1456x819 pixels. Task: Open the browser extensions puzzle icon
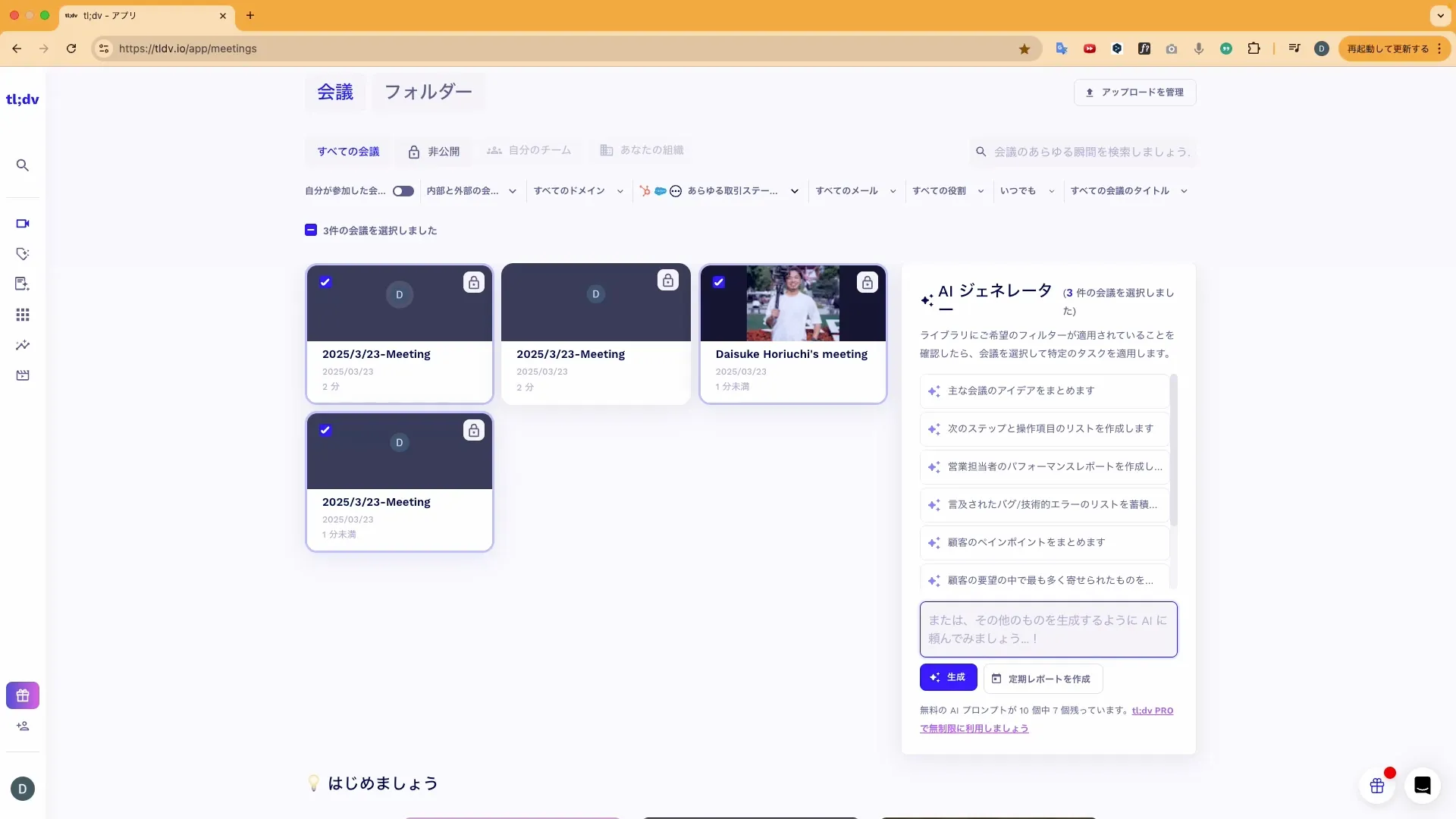pyautogui.click(x=1254, y=49)
